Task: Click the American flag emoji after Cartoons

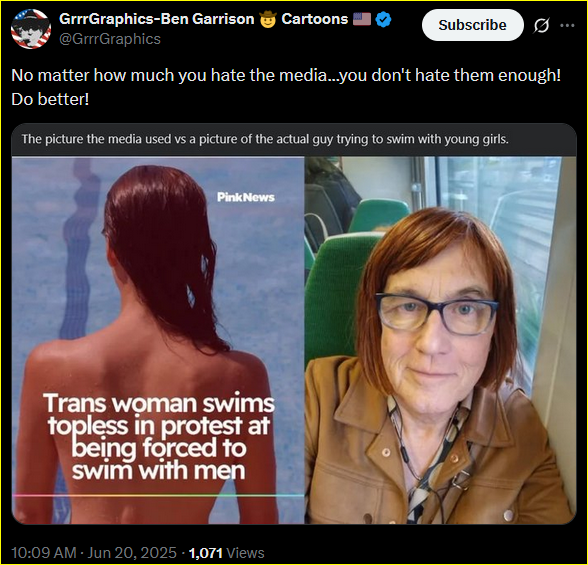Action: pyautogui.click(x=362, y=19)
